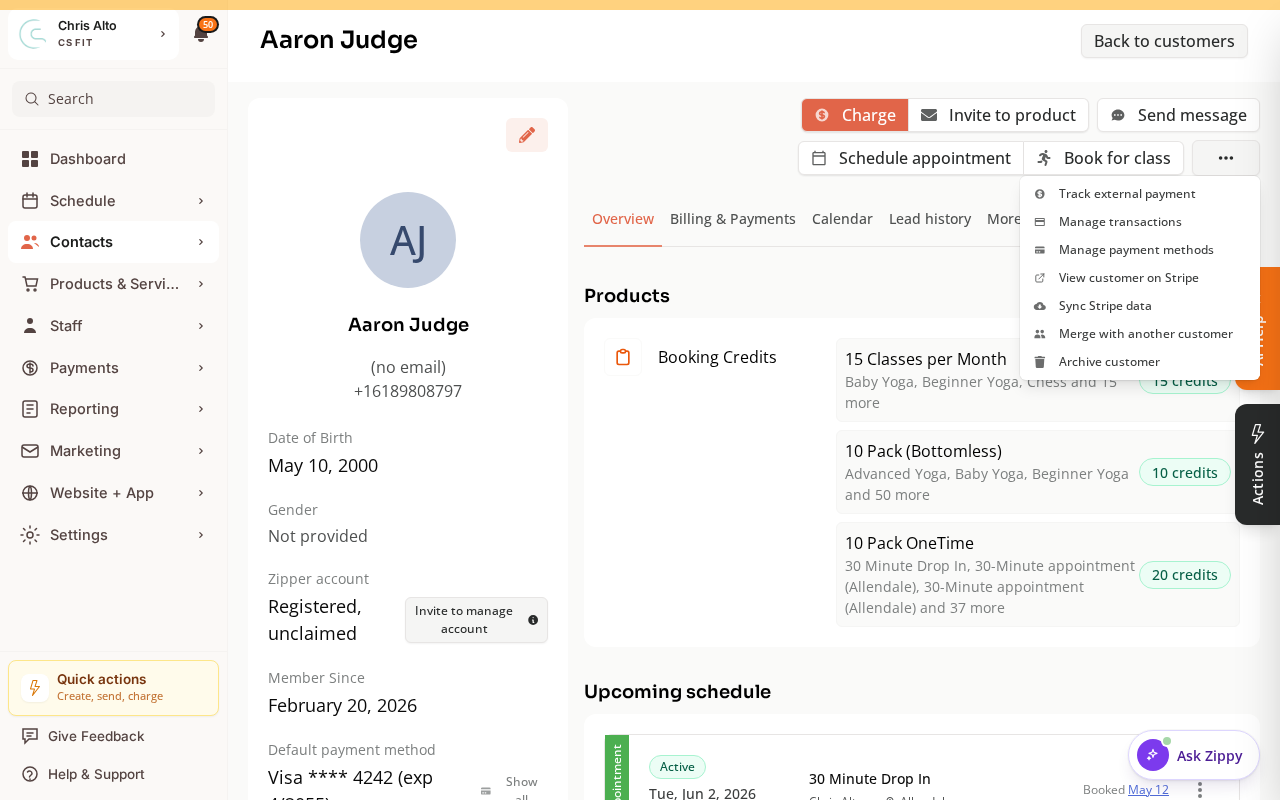Click the Back to customers button
Image resolution: width=1280 pixels, height=800 pixels.
(x=1164, y=41)
